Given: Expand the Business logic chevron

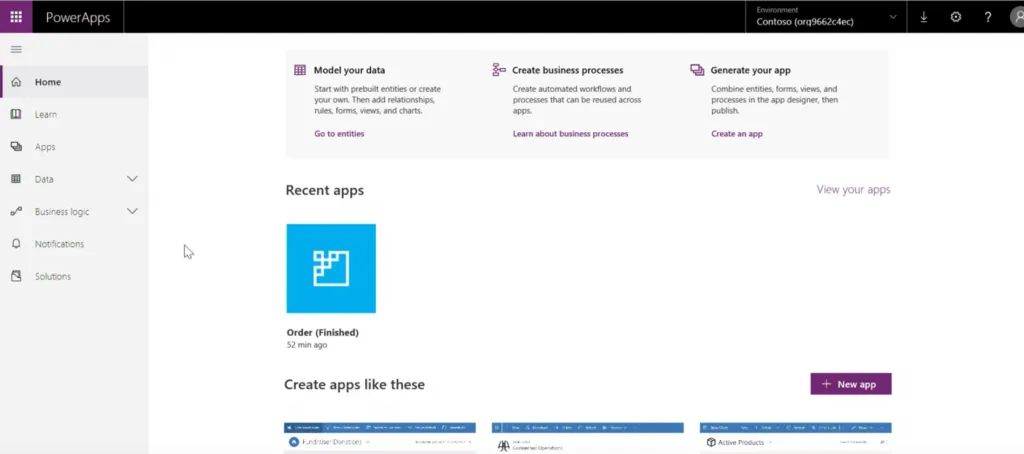Looking at the screenshot, I should tap(132, 212).
